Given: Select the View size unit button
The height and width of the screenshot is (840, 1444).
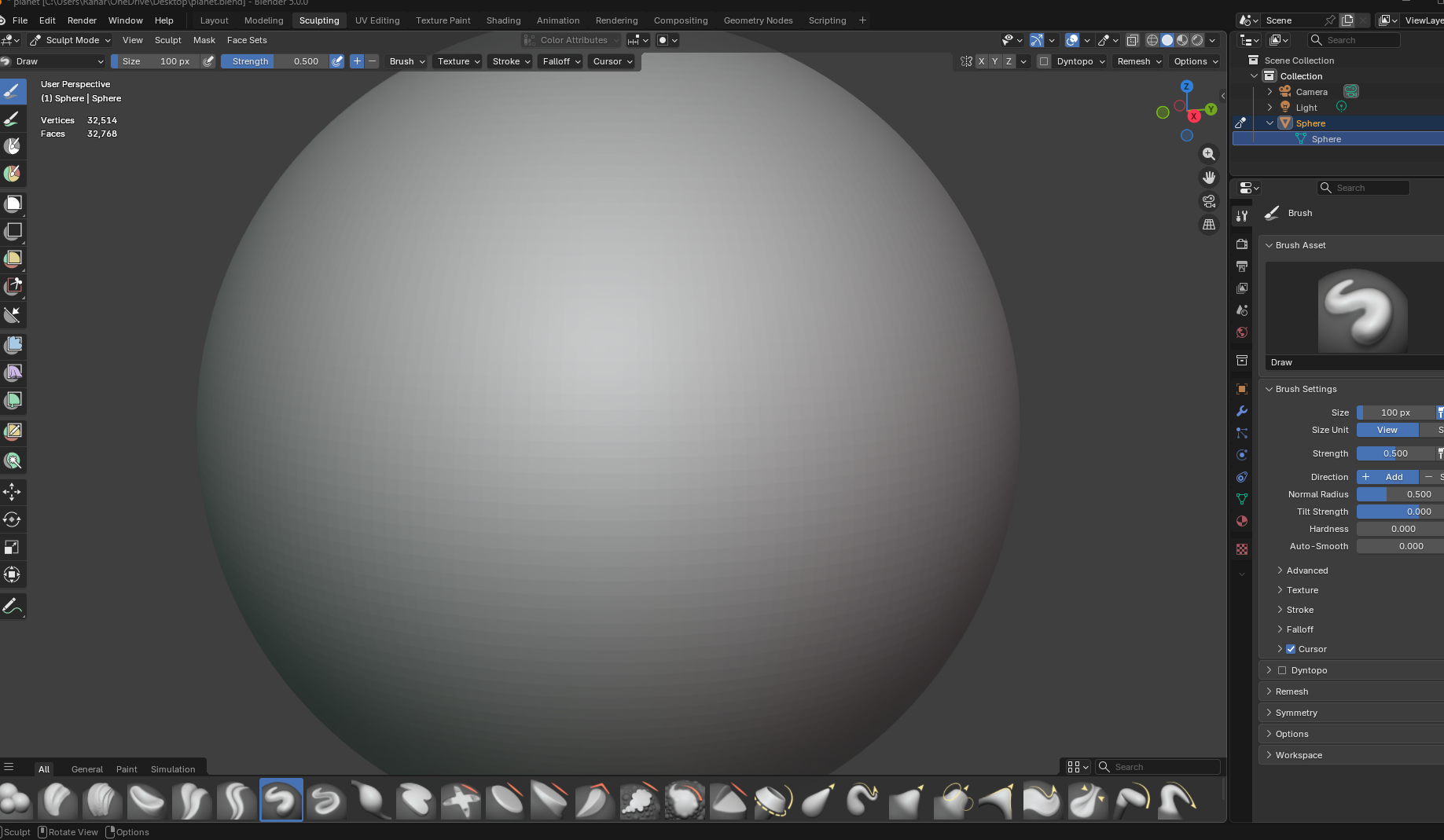Looking at the screenshot, I should 1387,430.
